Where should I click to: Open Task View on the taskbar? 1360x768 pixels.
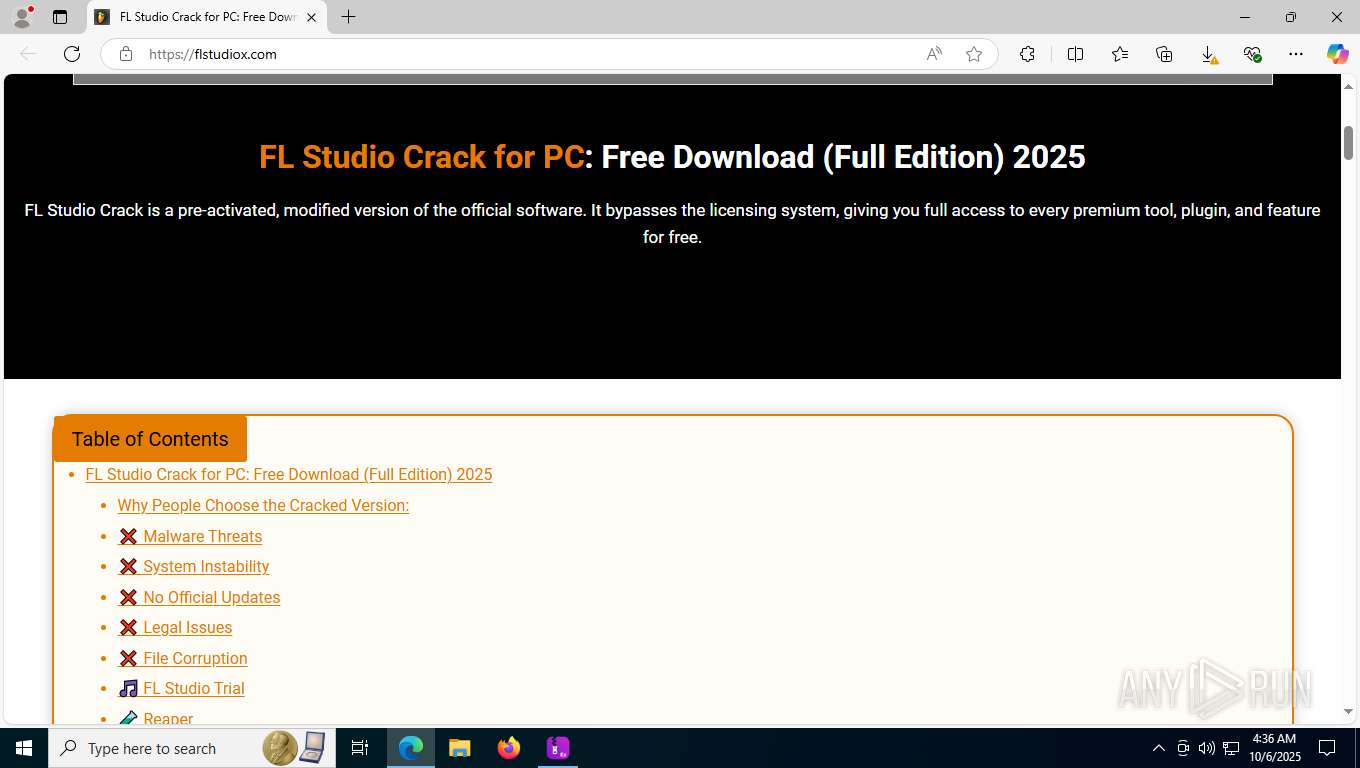tap(360, 748)
